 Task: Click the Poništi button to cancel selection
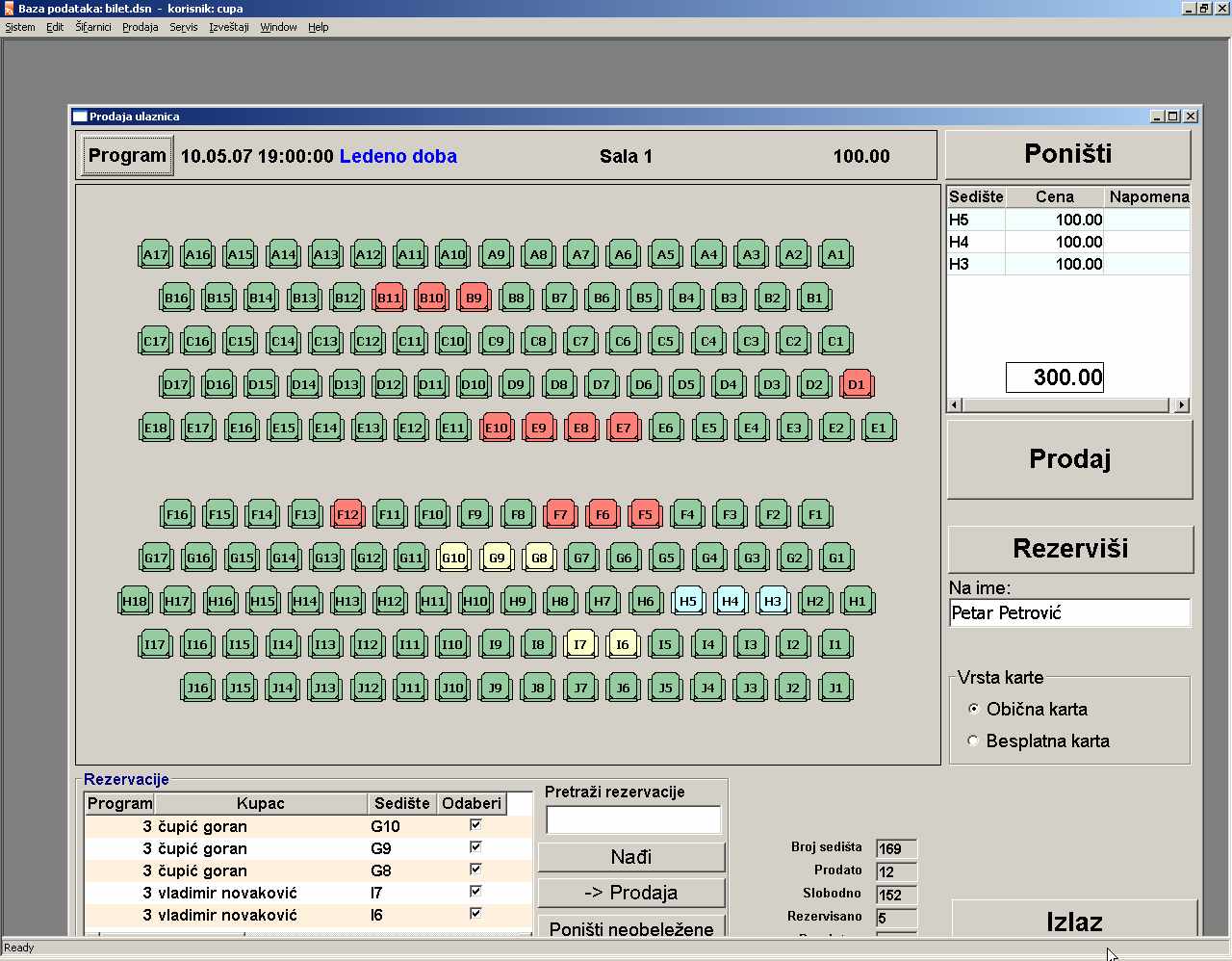coord(1068,154)
